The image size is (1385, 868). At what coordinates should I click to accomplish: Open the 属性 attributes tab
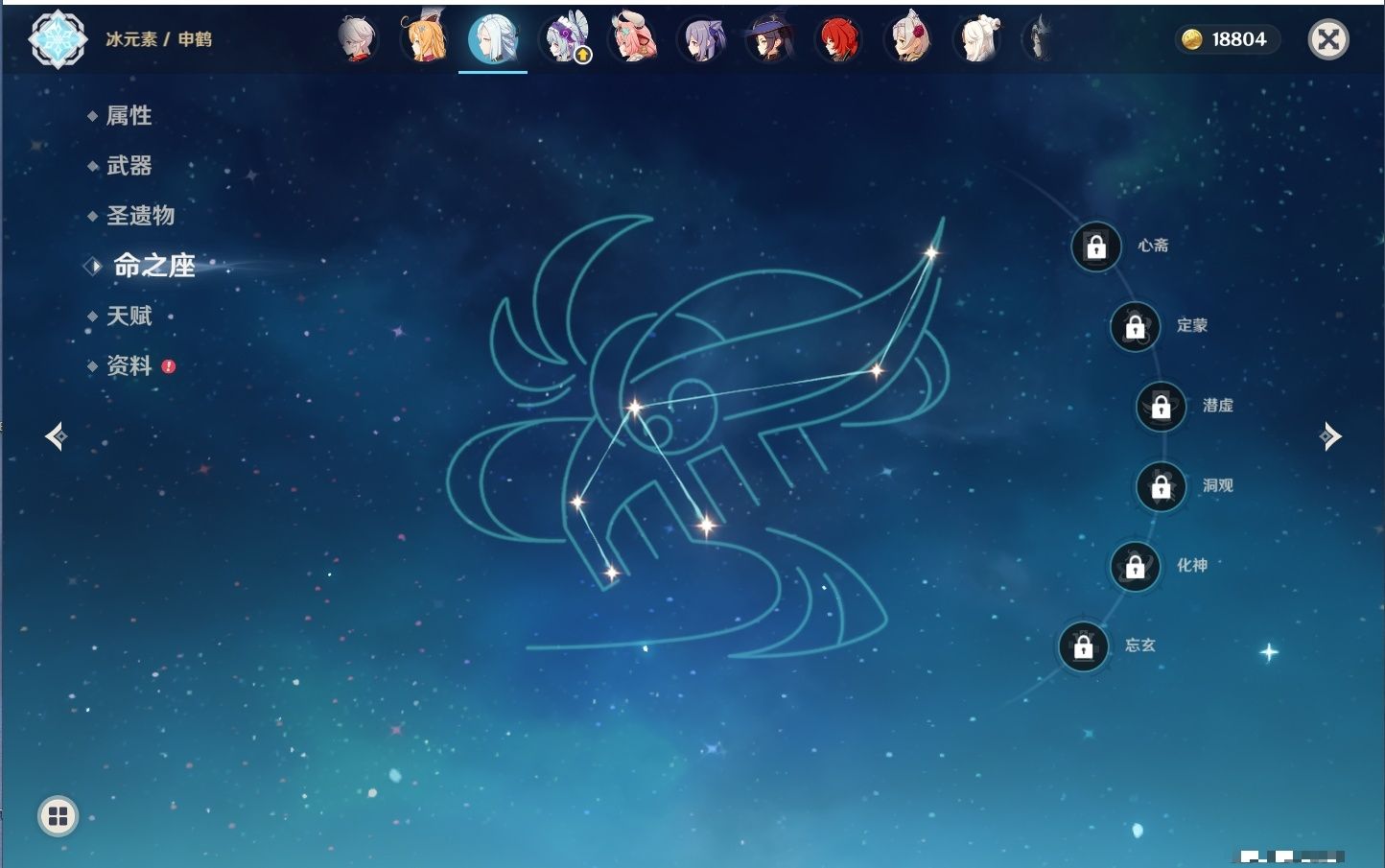tap(129, 116)
